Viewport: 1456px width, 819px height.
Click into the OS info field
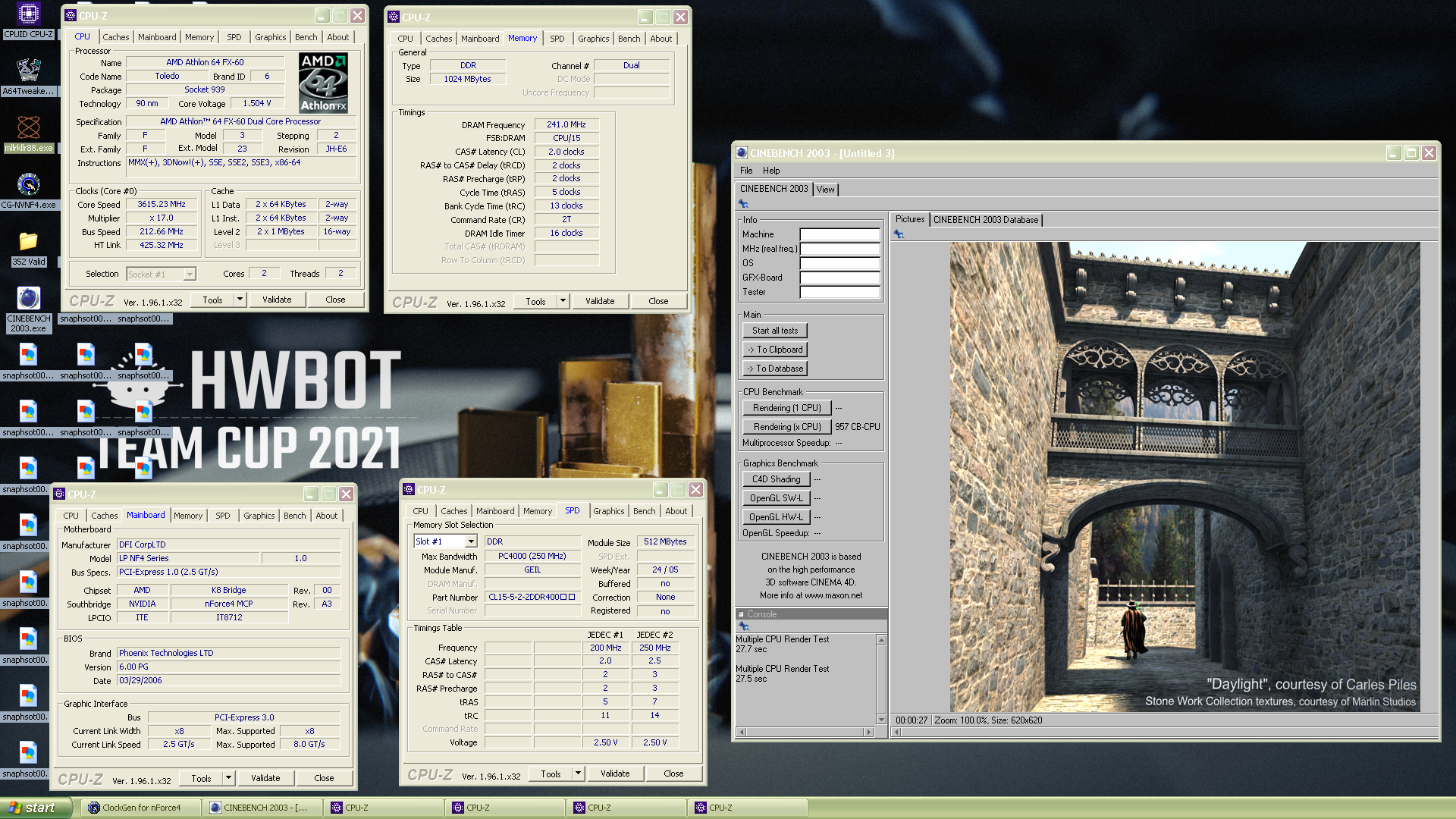pos(839,263)
